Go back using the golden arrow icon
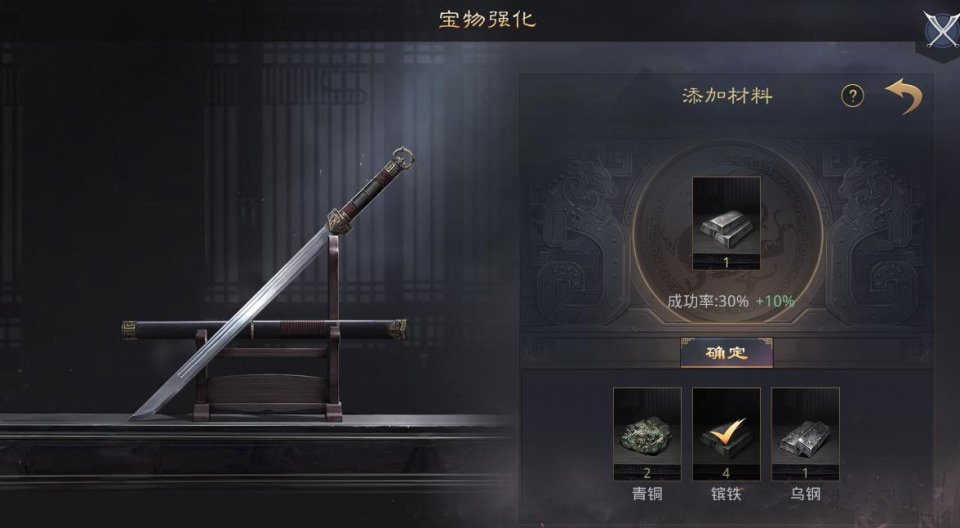 [x=904, y=96]
